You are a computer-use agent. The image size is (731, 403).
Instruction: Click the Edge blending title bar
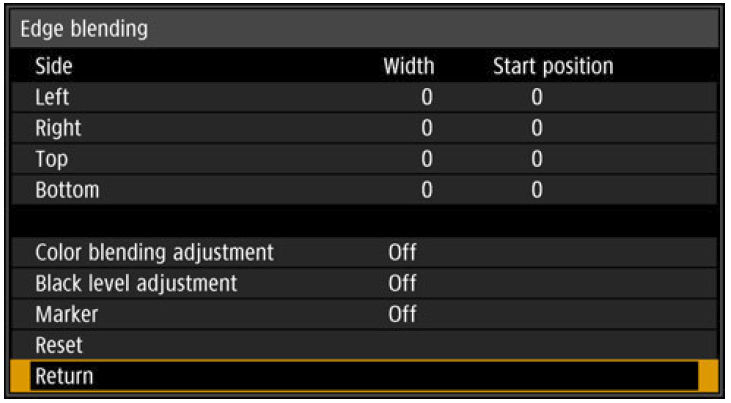point(365,29)
